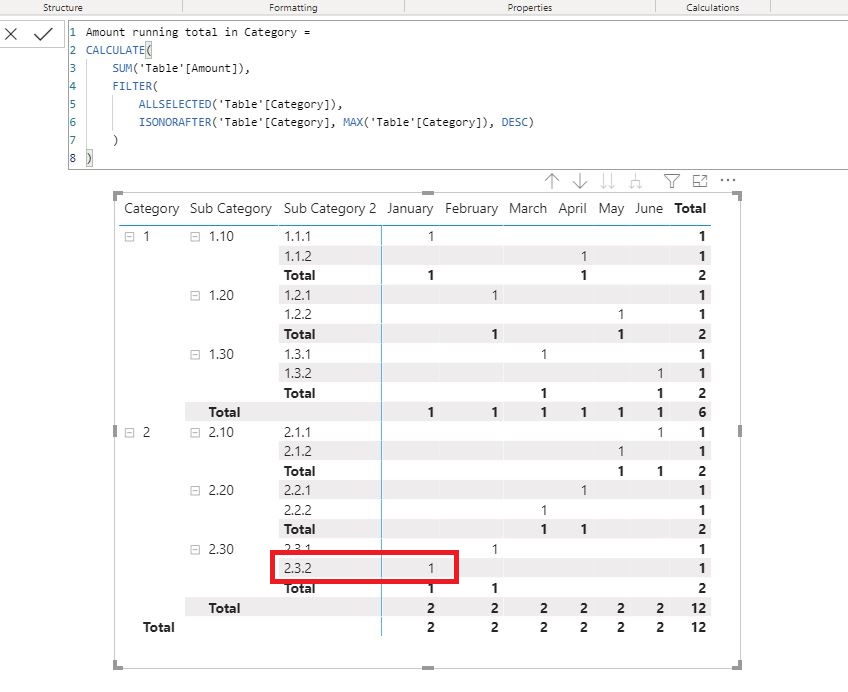Select row 2.2.1 in the matrix
The width and height of the screenshot is (848, 692).
297,490
